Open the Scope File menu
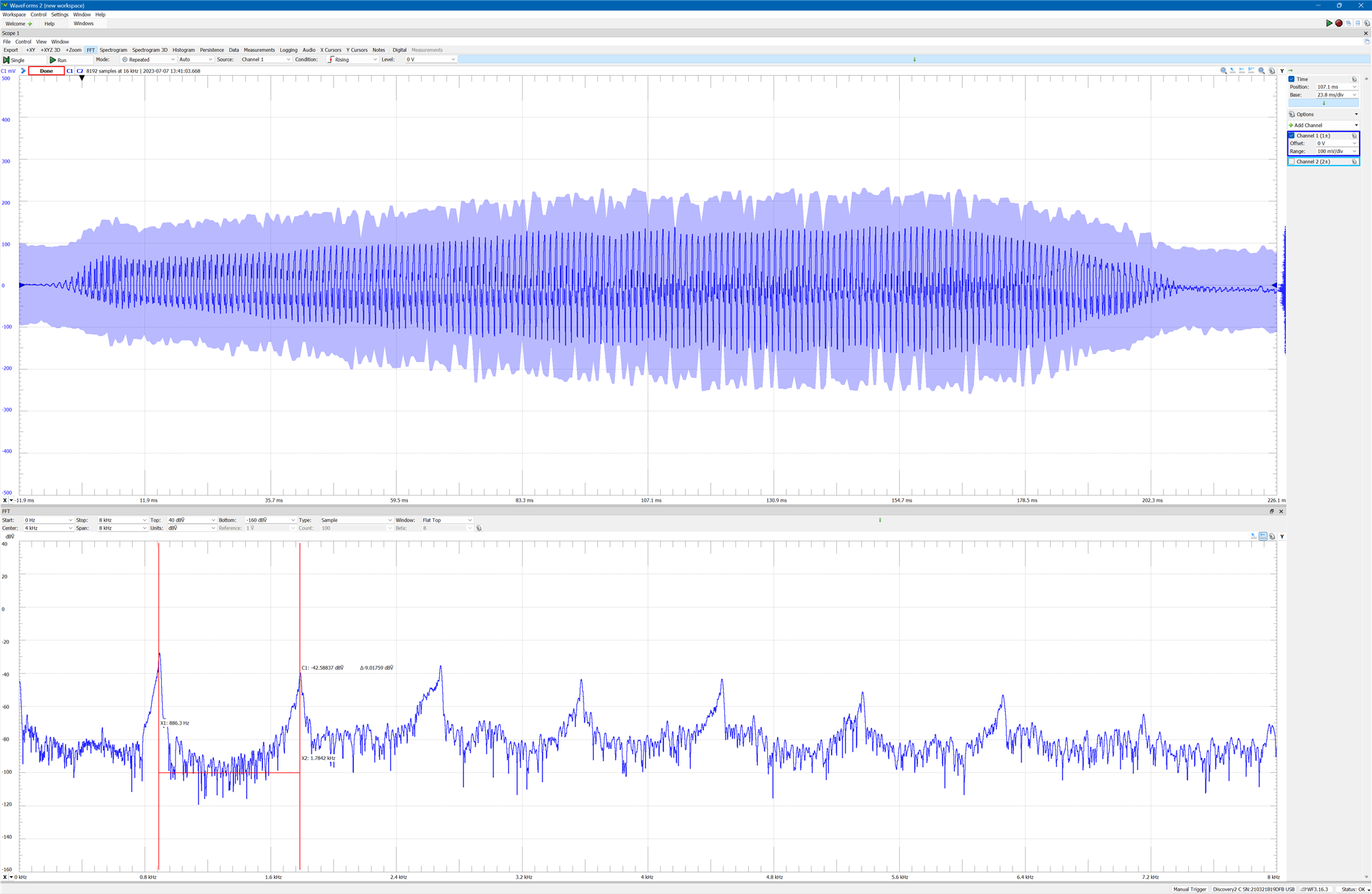 tap(7, 42)
